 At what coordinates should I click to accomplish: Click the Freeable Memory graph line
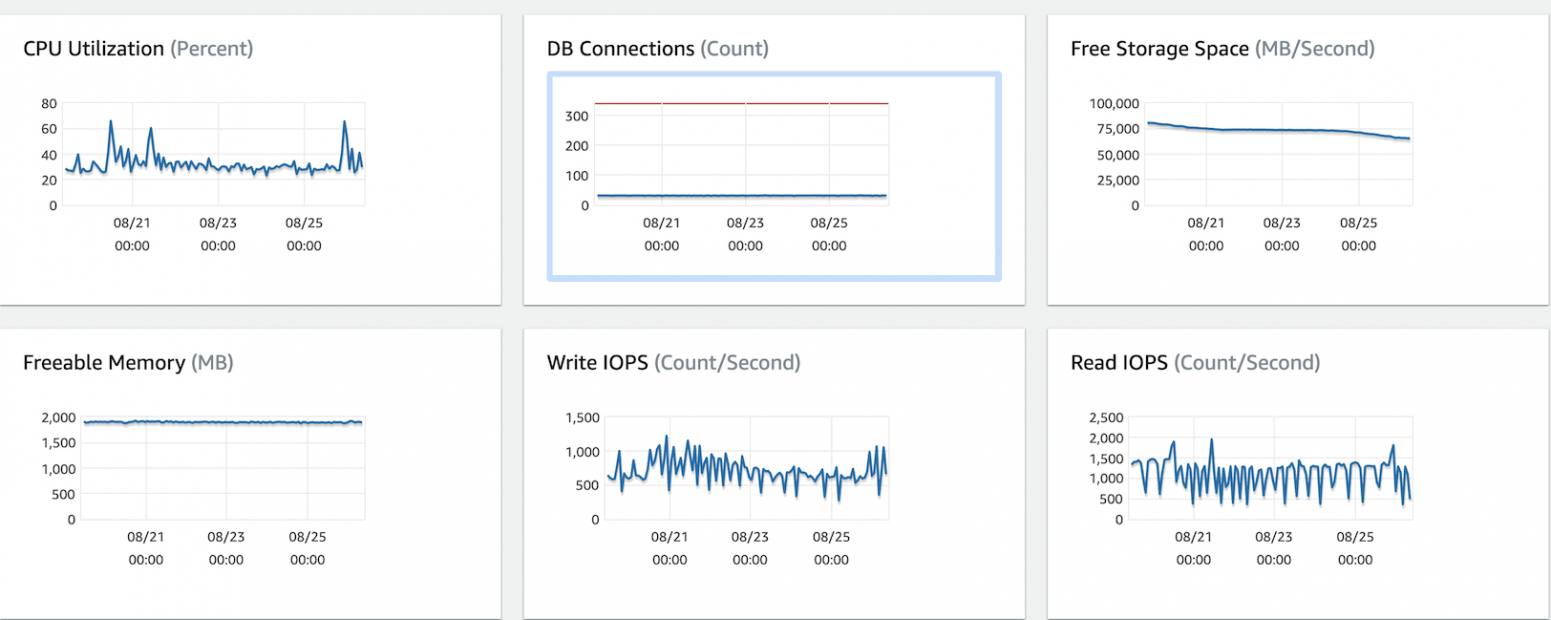click(222, 422)
